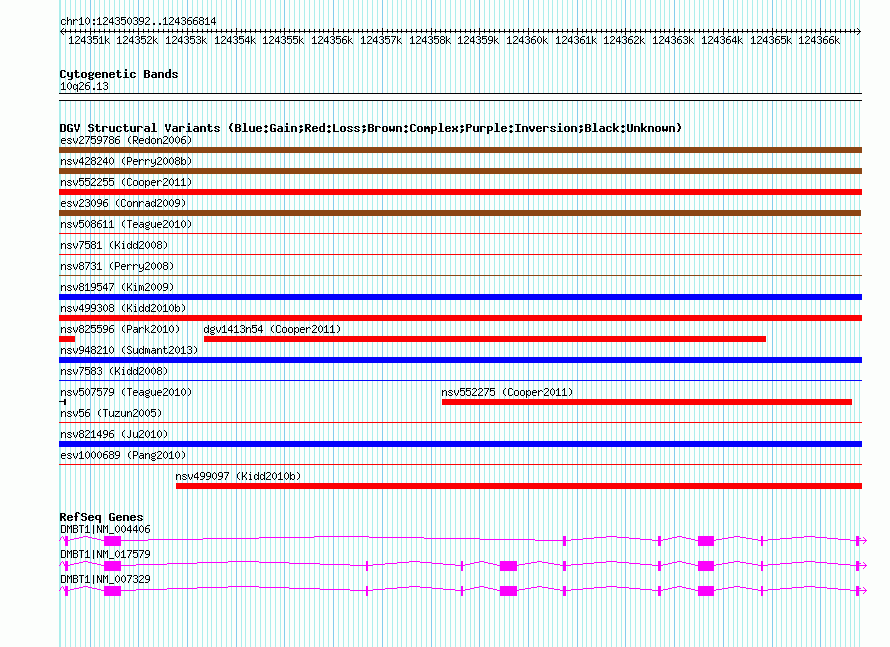Viewport: 890px width, 647px height.
Task: Click the left arrowhead of the coordinate ruler
Action: coord(62,31)
